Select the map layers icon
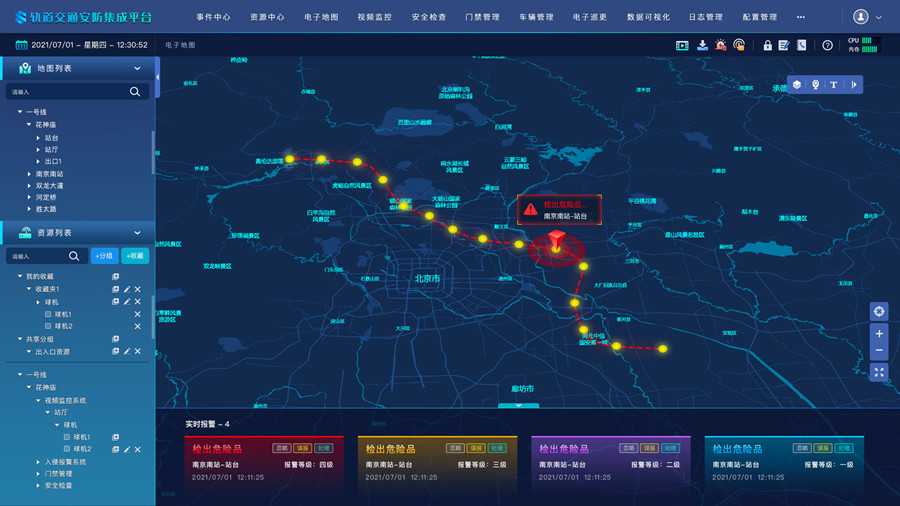 point(797,85)
